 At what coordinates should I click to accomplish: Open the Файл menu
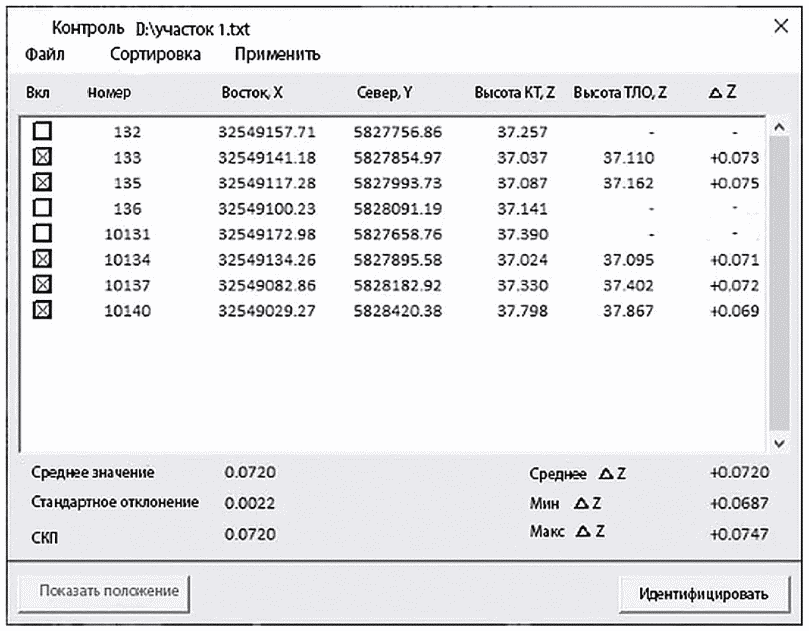[44, 54]
